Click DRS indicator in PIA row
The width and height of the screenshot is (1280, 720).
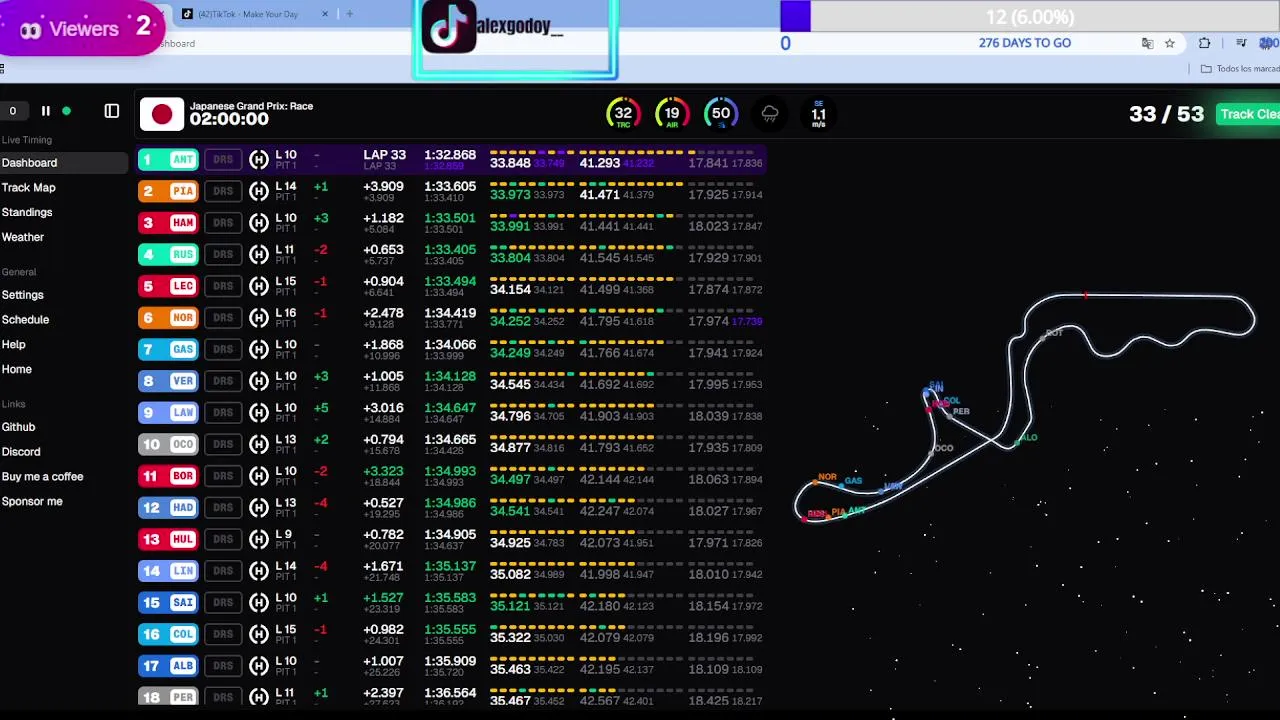pyautogui.click(x=223, y=191)
